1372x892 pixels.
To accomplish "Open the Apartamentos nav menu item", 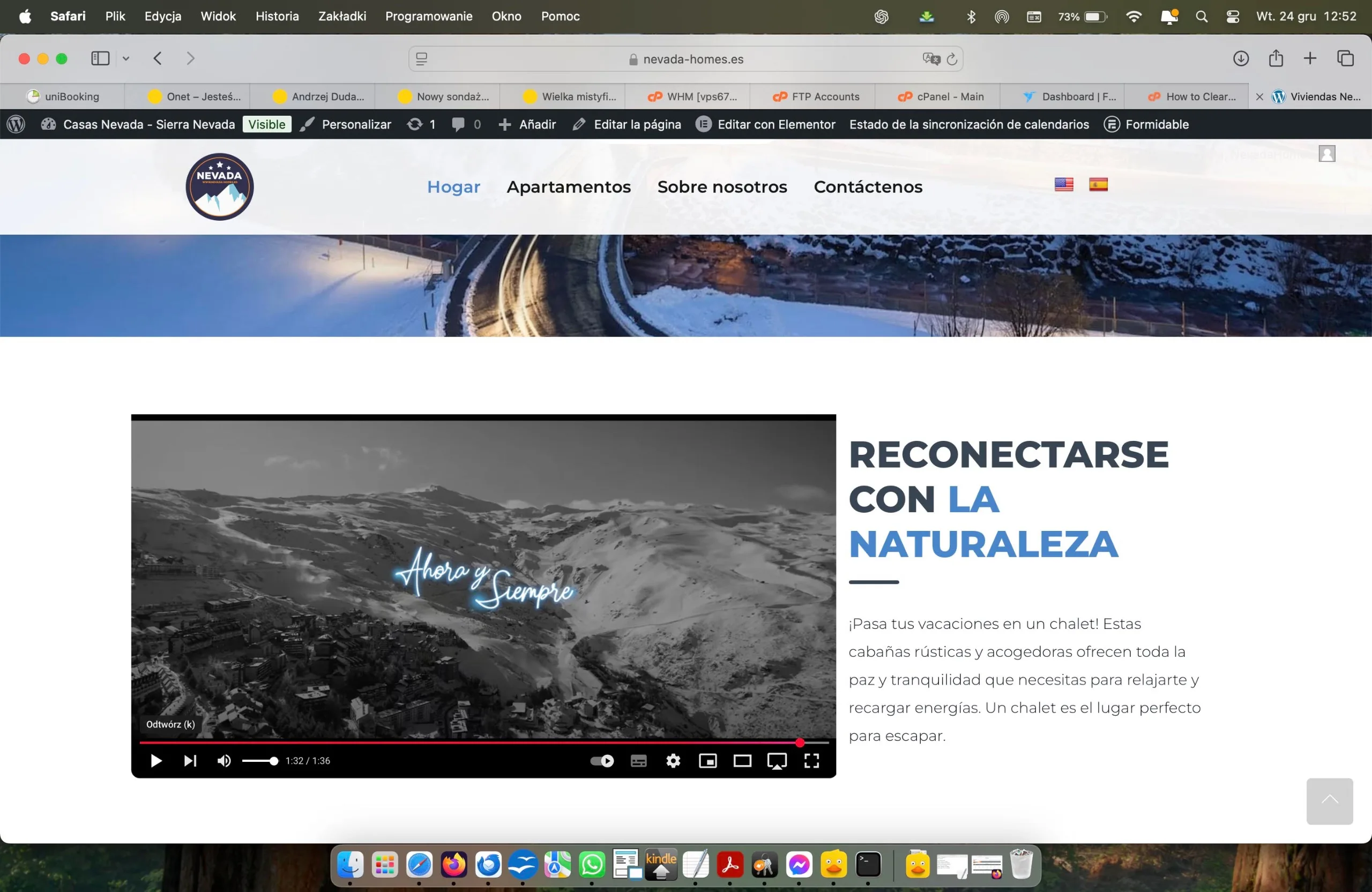I will 569,186.
